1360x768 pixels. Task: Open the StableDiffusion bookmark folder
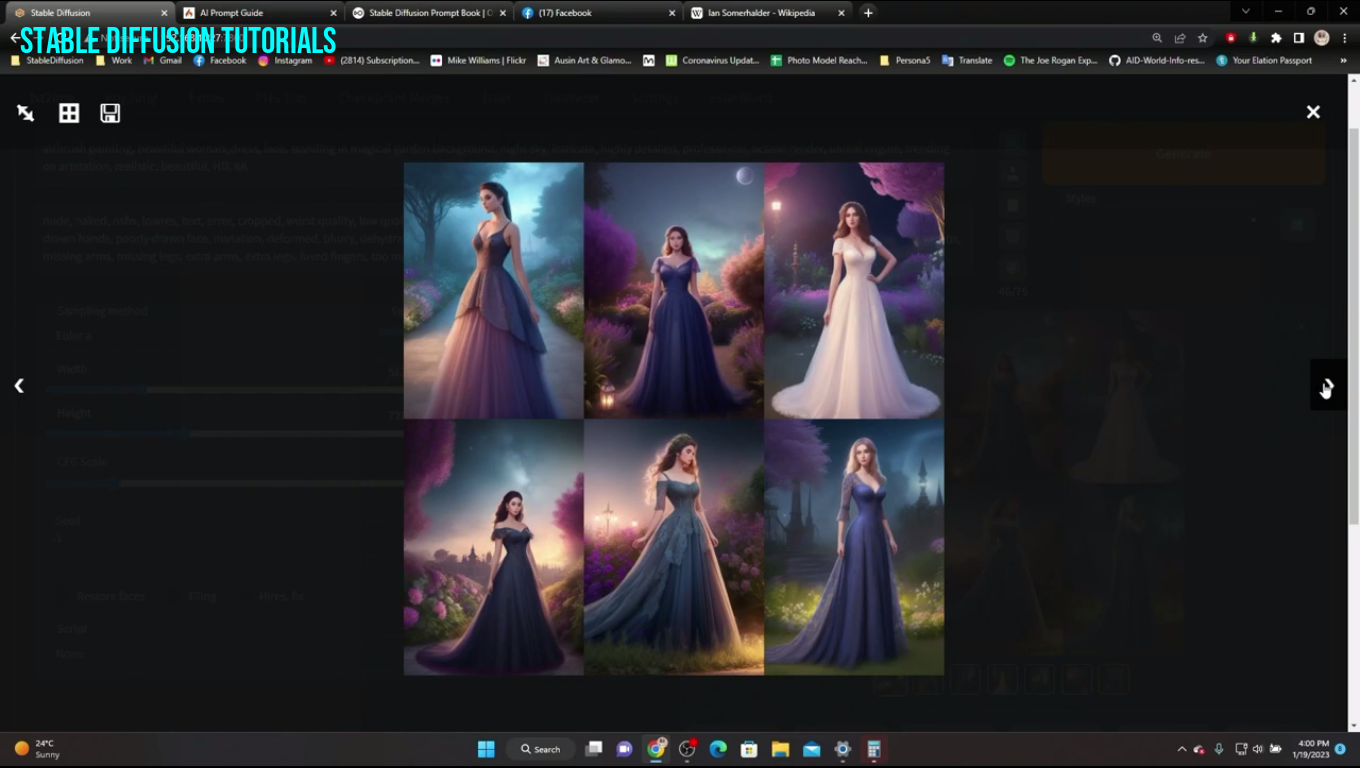(47, 60)
